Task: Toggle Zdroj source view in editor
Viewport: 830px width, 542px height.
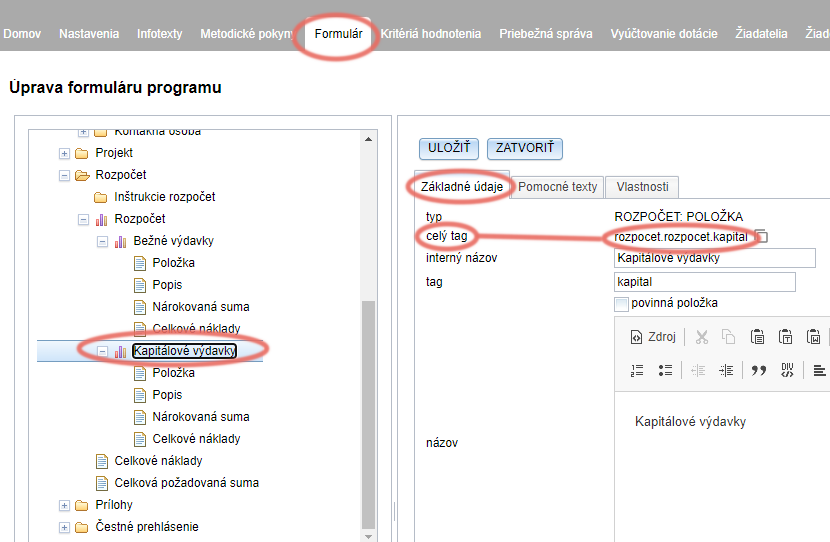Action: (x=653, y=337)
